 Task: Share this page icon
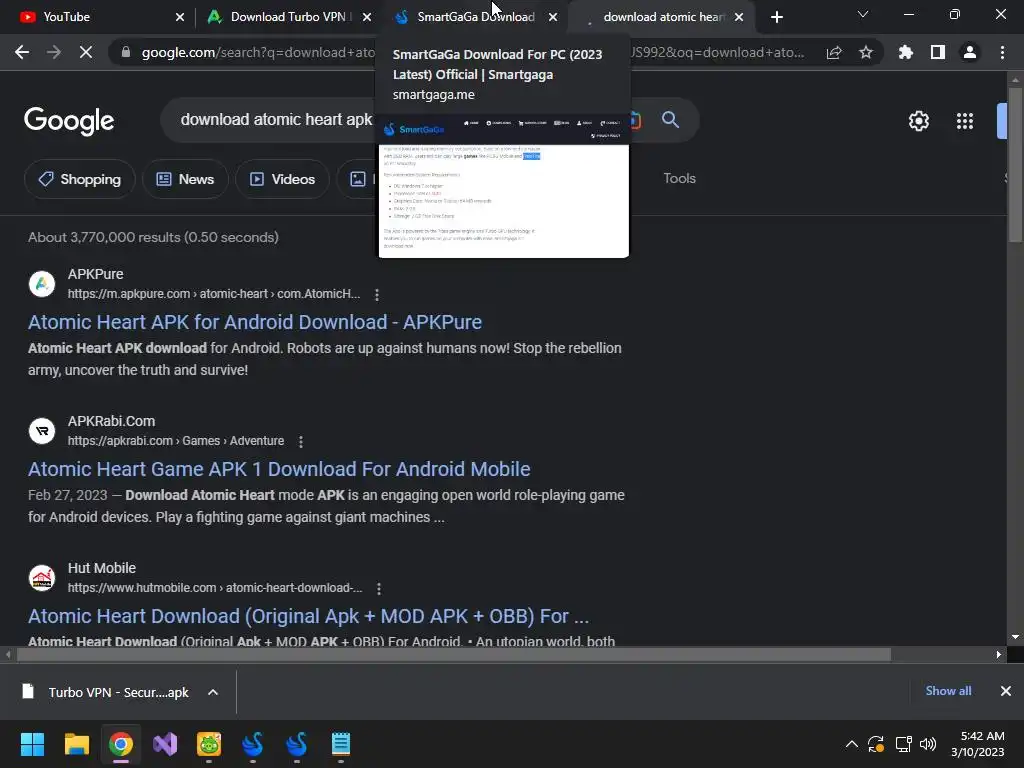tap(834, 52)
